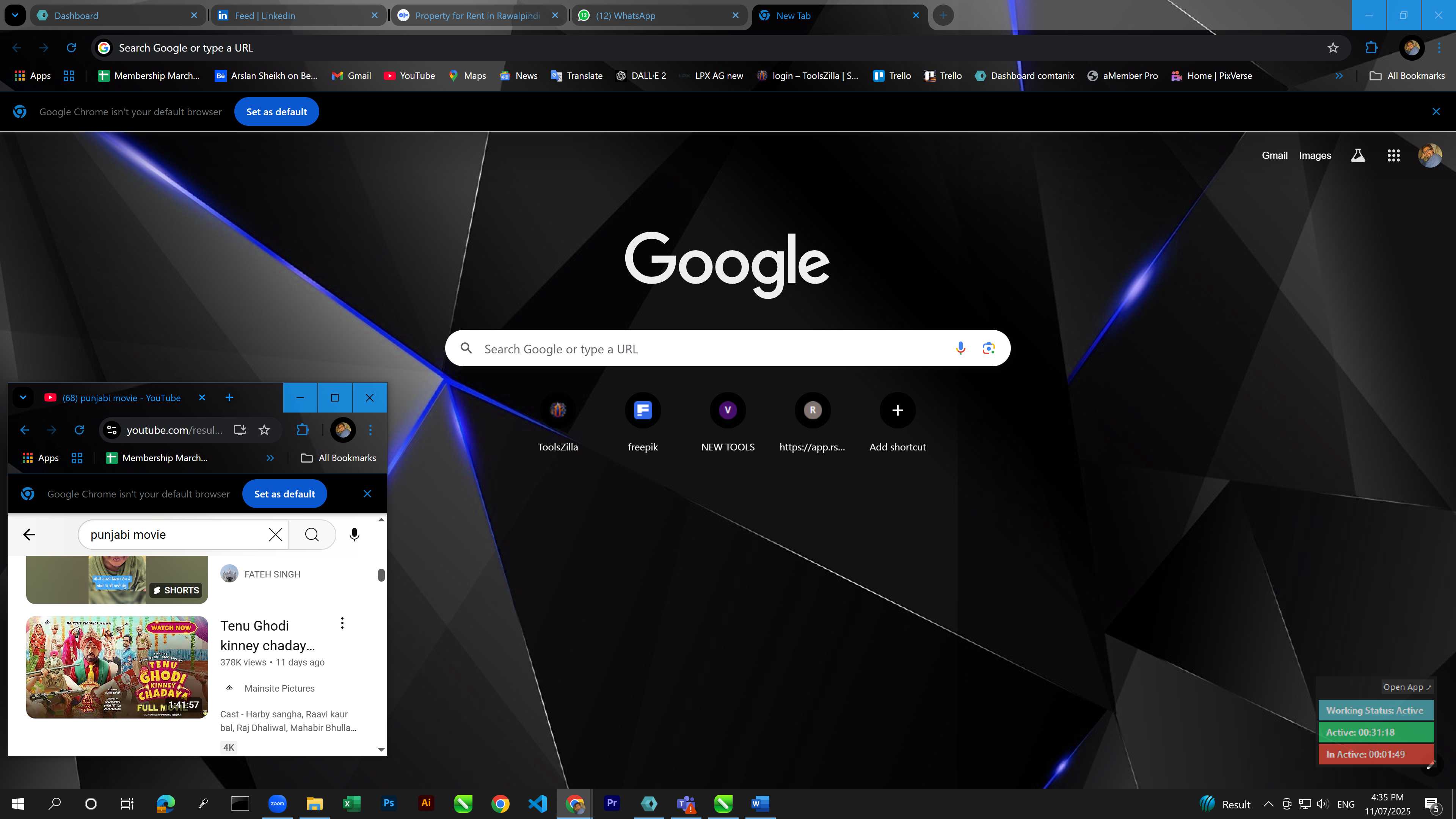Viewport: 1456px width, 819px height.
Task: Open three-dot menu in YouTube window toolbar
Action: click(x=370, y=430)
